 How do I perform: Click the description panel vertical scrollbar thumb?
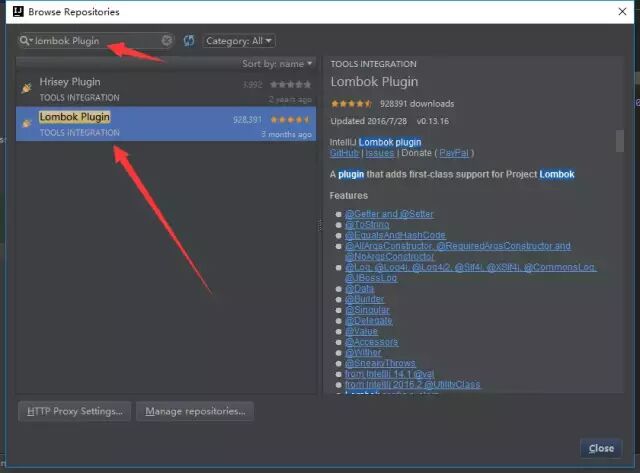tap(620, 141)
